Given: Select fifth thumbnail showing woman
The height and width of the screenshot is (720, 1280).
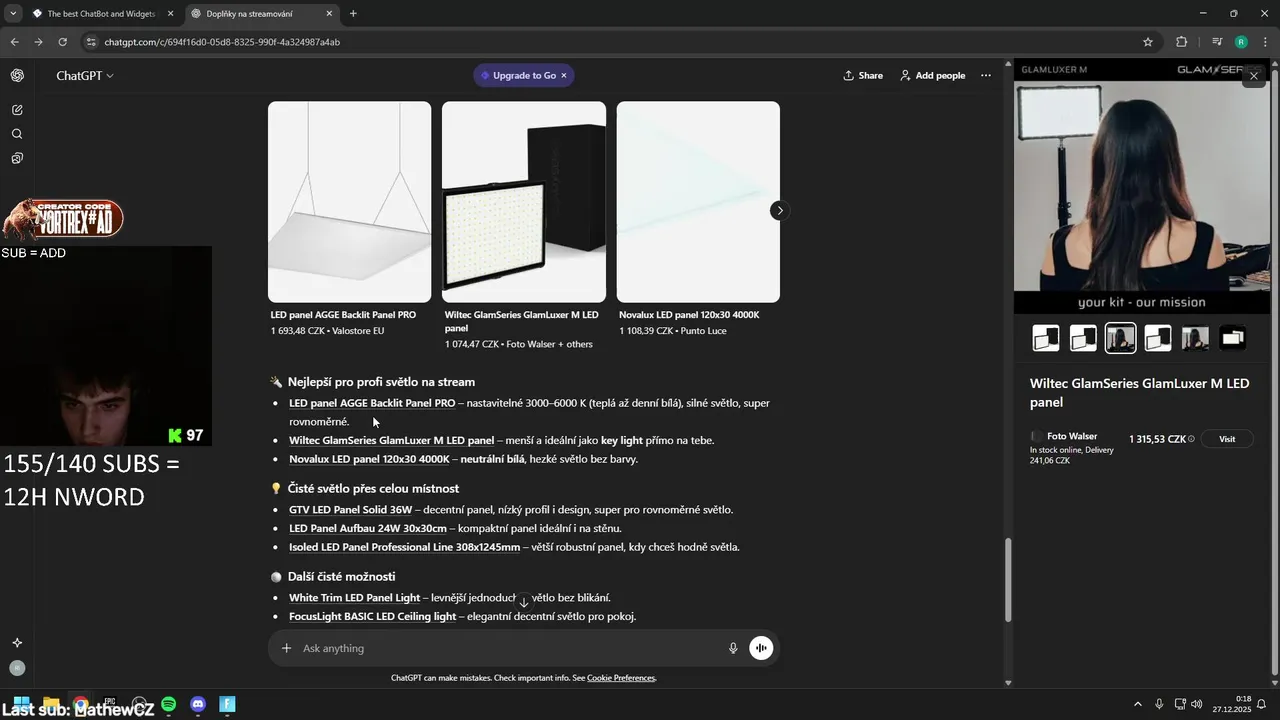Looking at the screenshot, I should [1195, 338].
